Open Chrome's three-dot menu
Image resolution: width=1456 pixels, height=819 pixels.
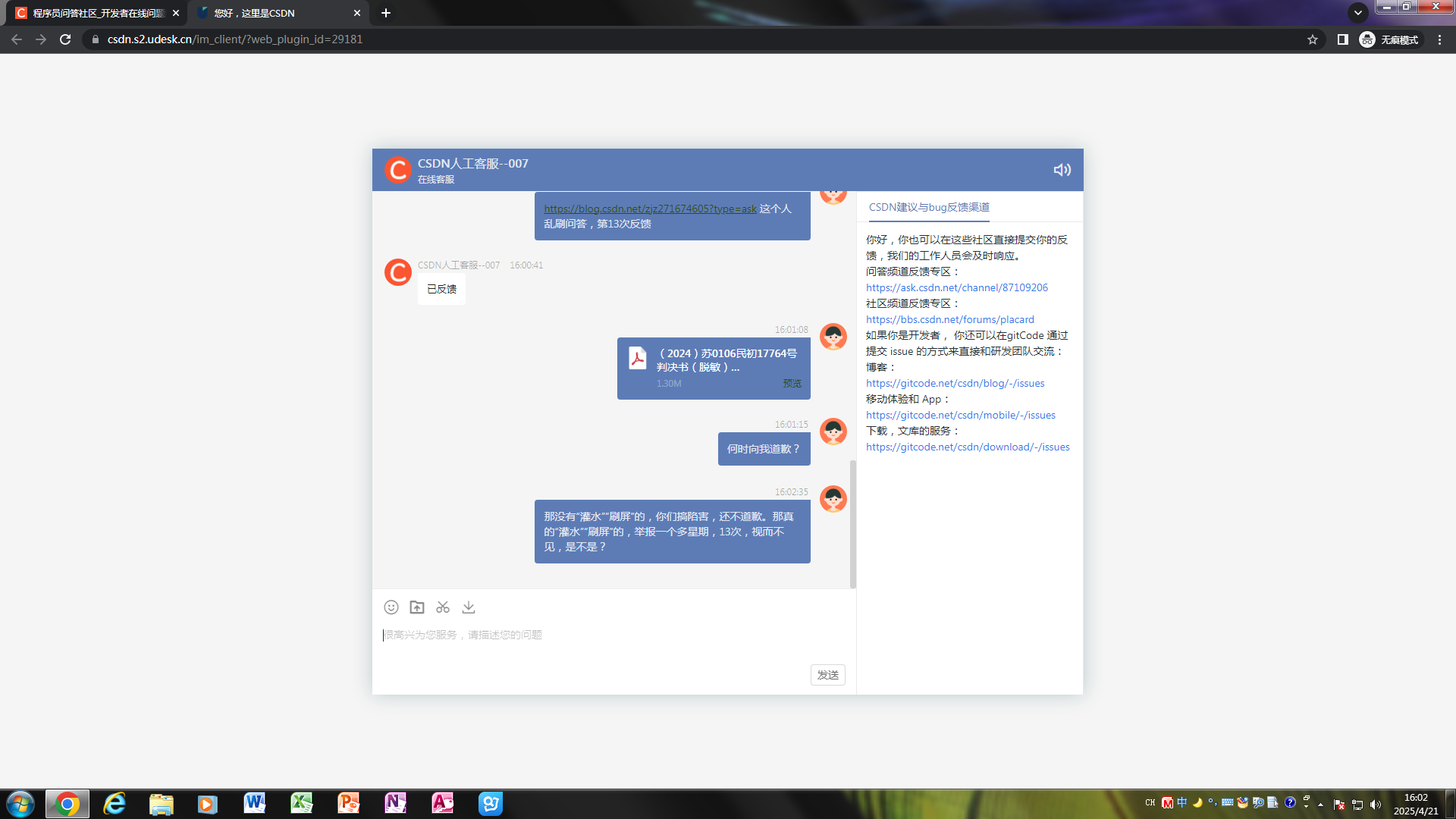coord(1440,39)
